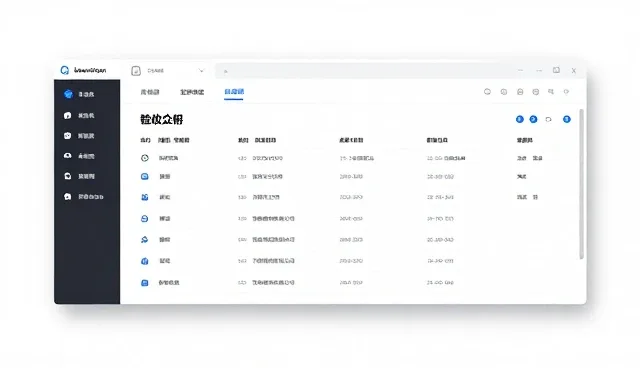Select the active blue badge sidebar item

pos(79,94)
